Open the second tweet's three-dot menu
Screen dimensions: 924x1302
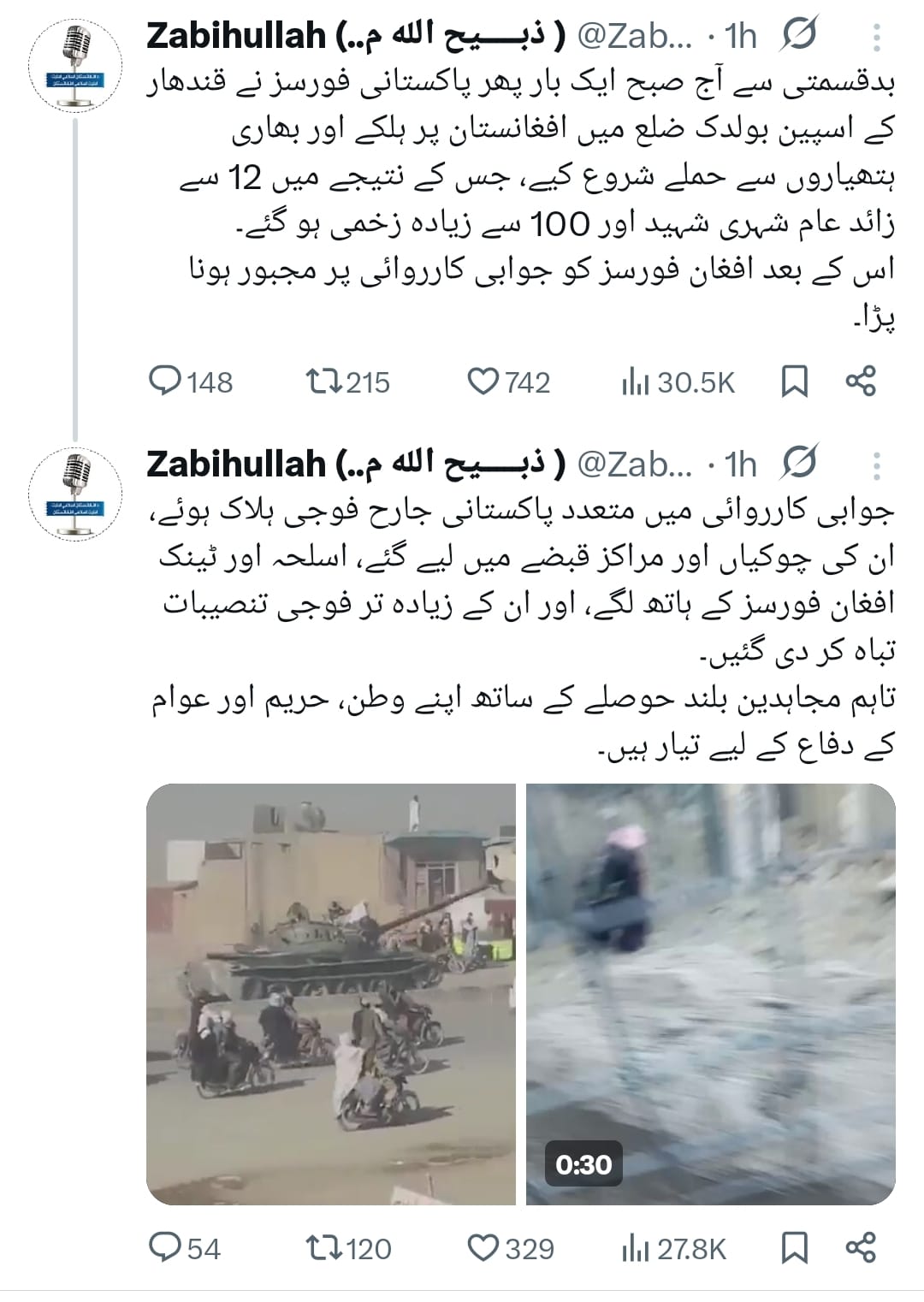tap(876, 466)
